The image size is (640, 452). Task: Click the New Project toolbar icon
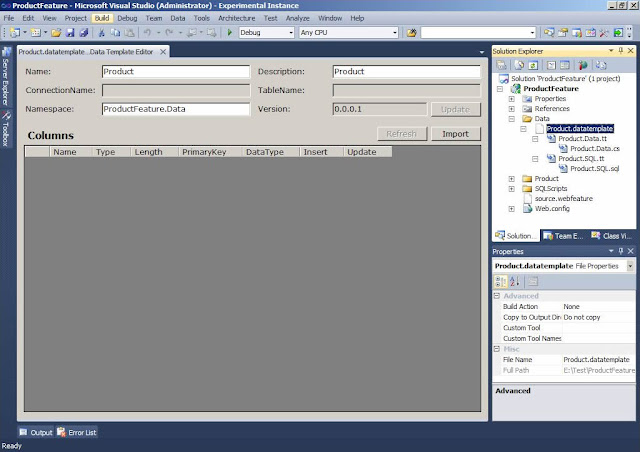pos(15,33)
